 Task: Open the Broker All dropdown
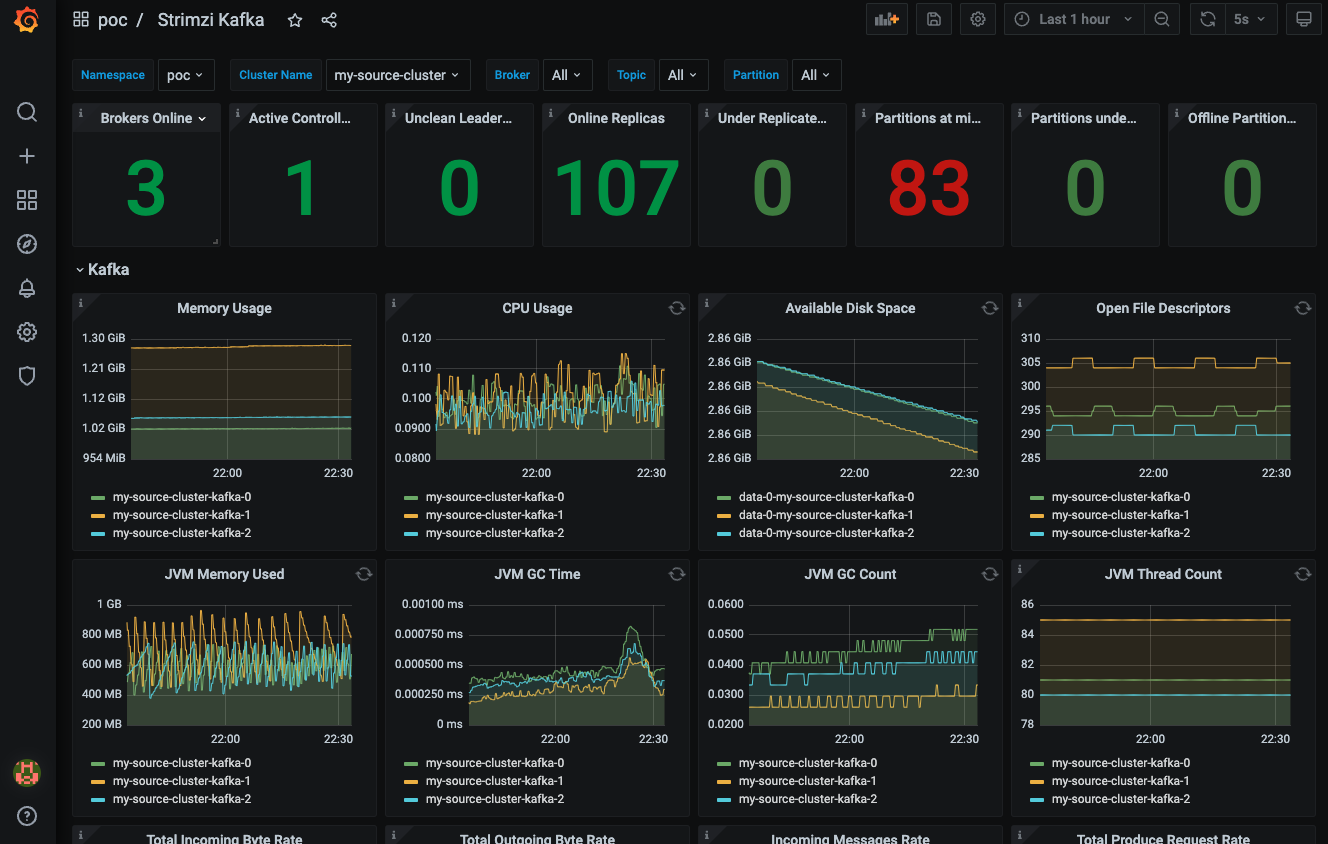[x=566, y=75]
